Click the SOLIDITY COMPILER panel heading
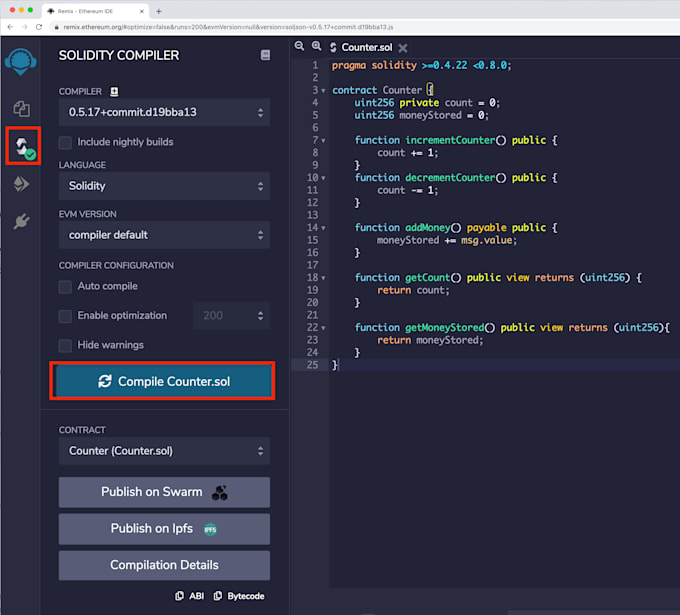Viewport: 680px width, 615px height. (119, 56)
